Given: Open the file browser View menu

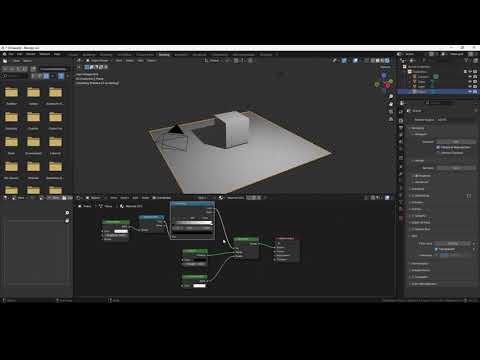Looking at the screenshot, I should click(x=16, y=61).
